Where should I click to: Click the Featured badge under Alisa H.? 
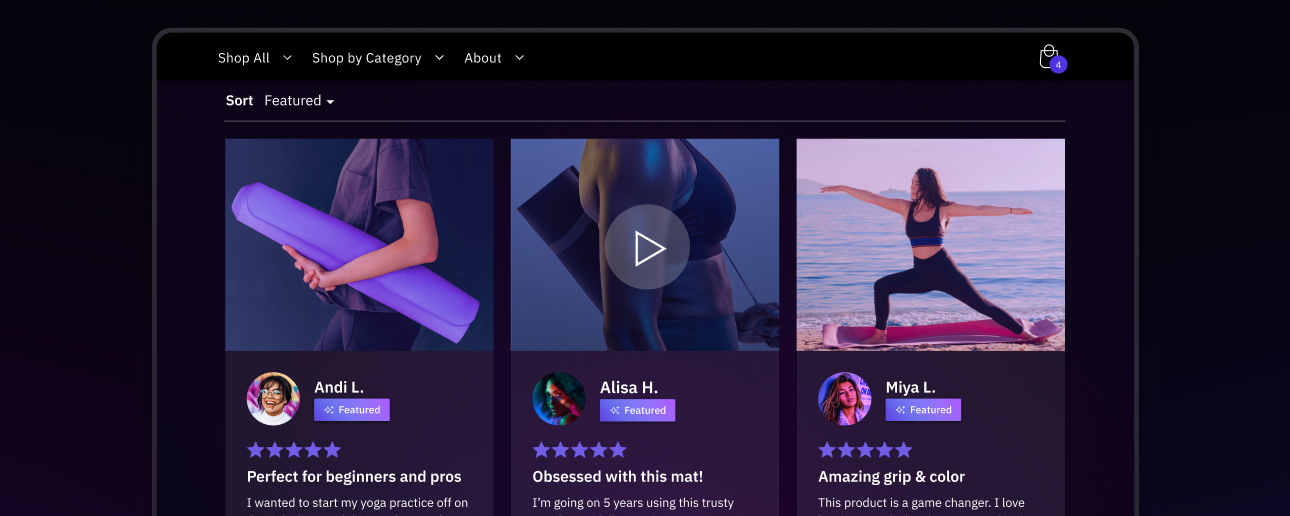tap(638, 410)
